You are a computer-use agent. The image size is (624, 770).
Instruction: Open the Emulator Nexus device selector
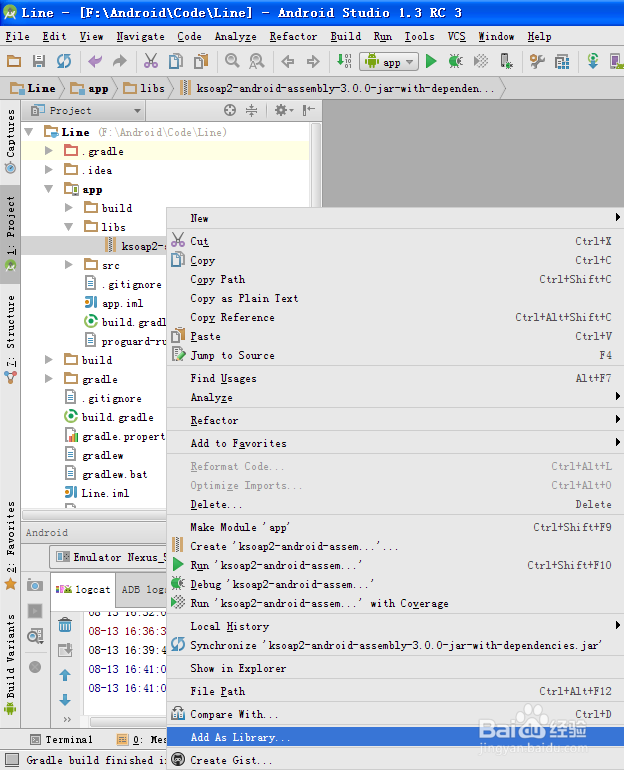(109, 557)
